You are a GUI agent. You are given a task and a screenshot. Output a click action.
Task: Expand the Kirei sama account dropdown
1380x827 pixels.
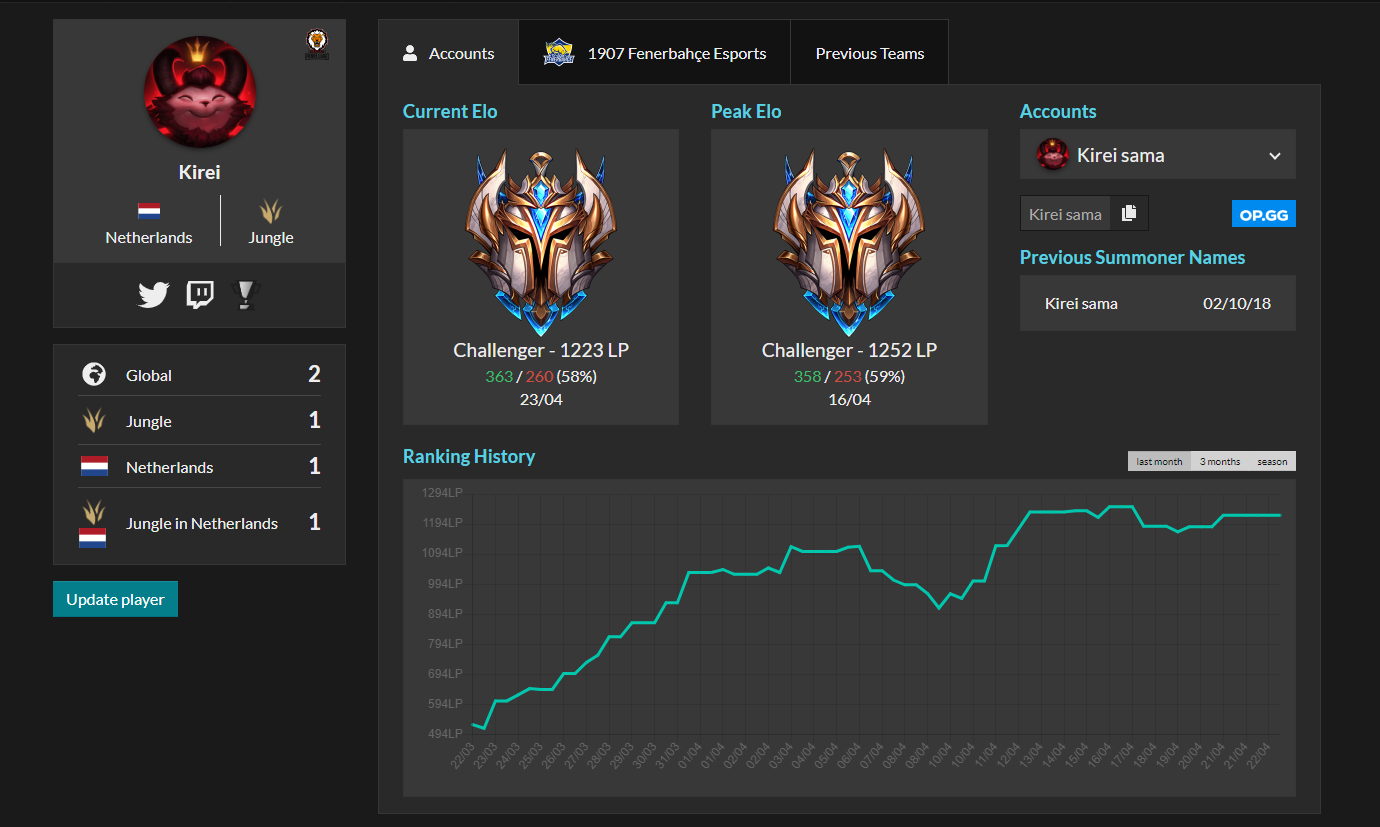pos(1158,155)
